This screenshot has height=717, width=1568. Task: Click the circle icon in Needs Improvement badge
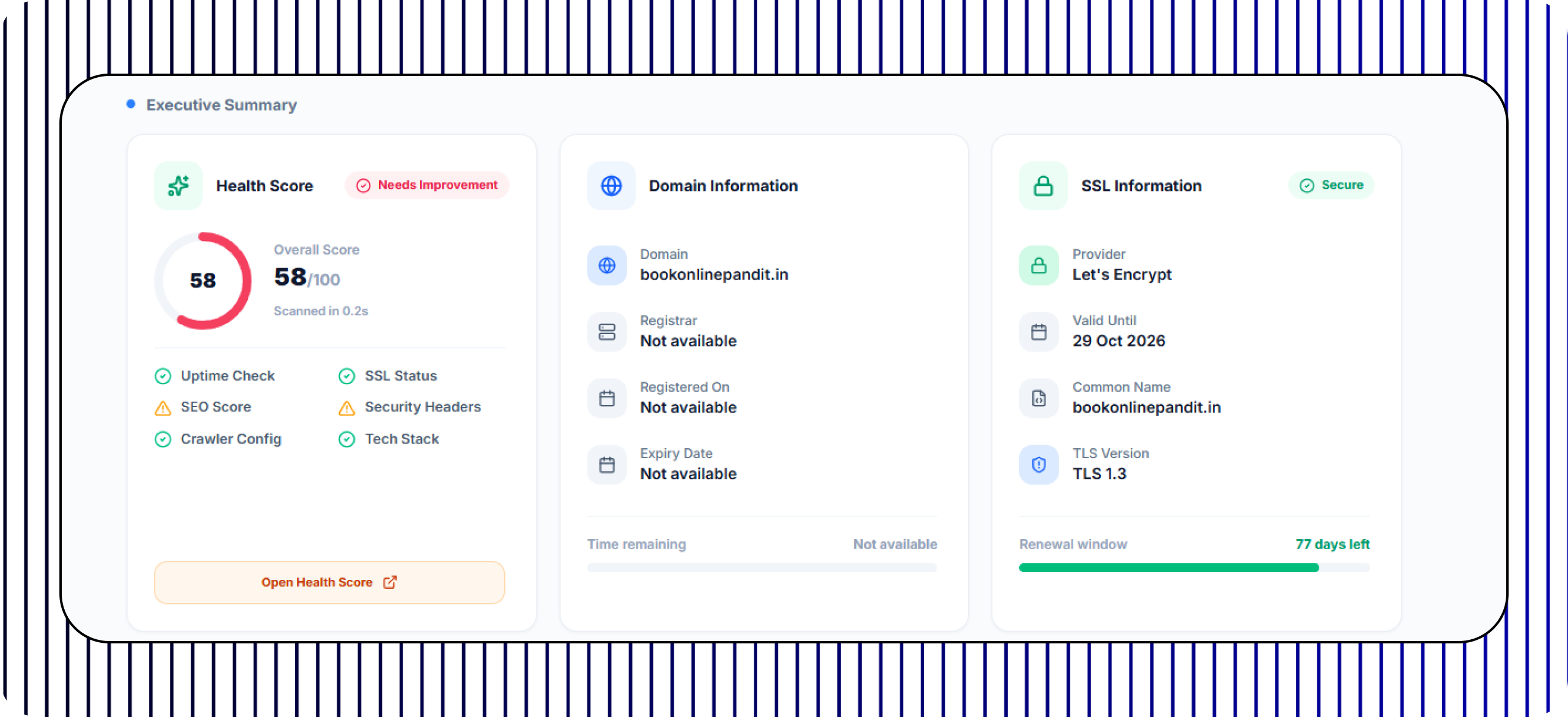pyautogui.click(x=363, y=186)
